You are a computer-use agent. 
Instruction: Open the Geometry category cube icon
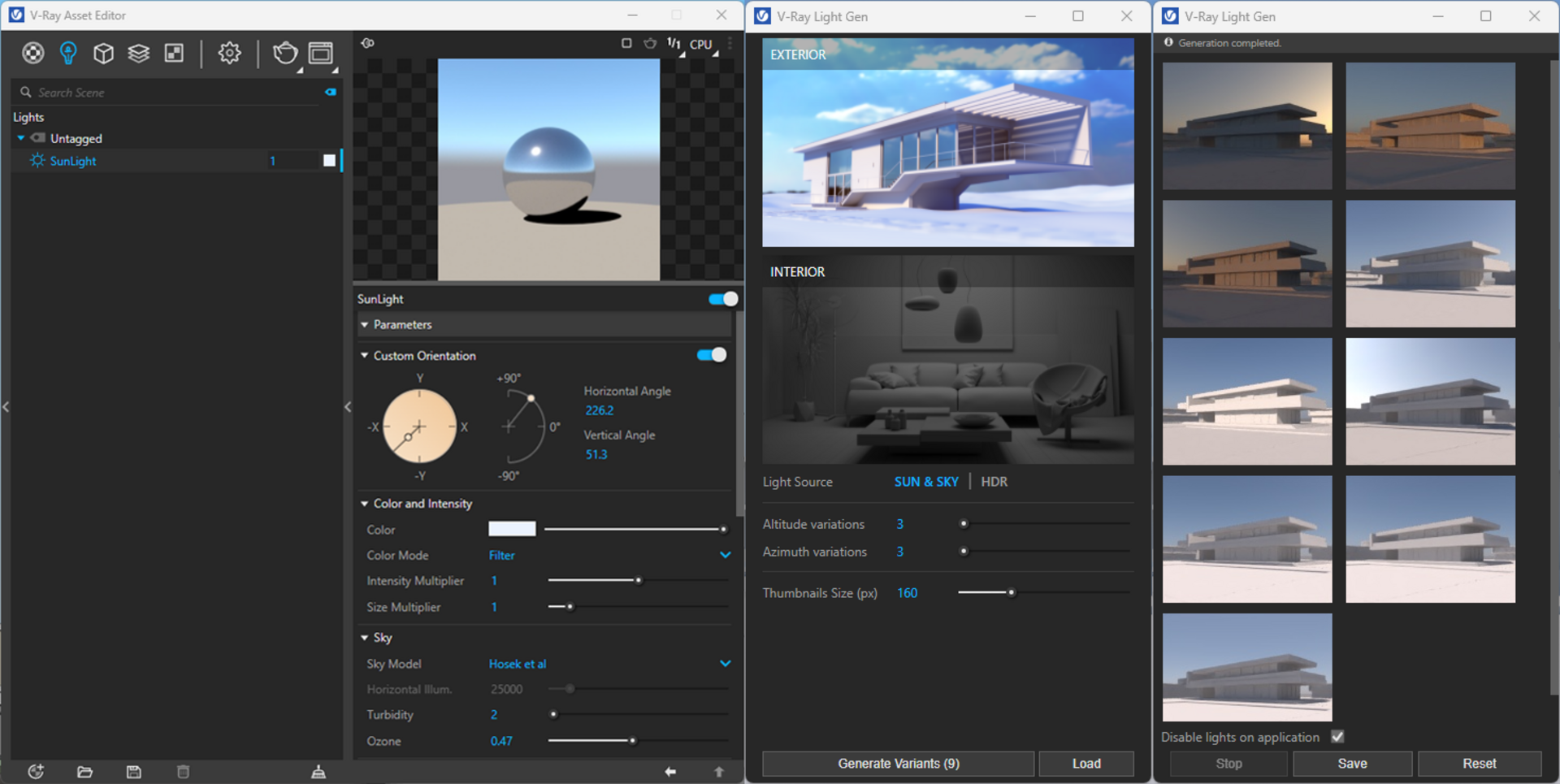pos(103,54)
